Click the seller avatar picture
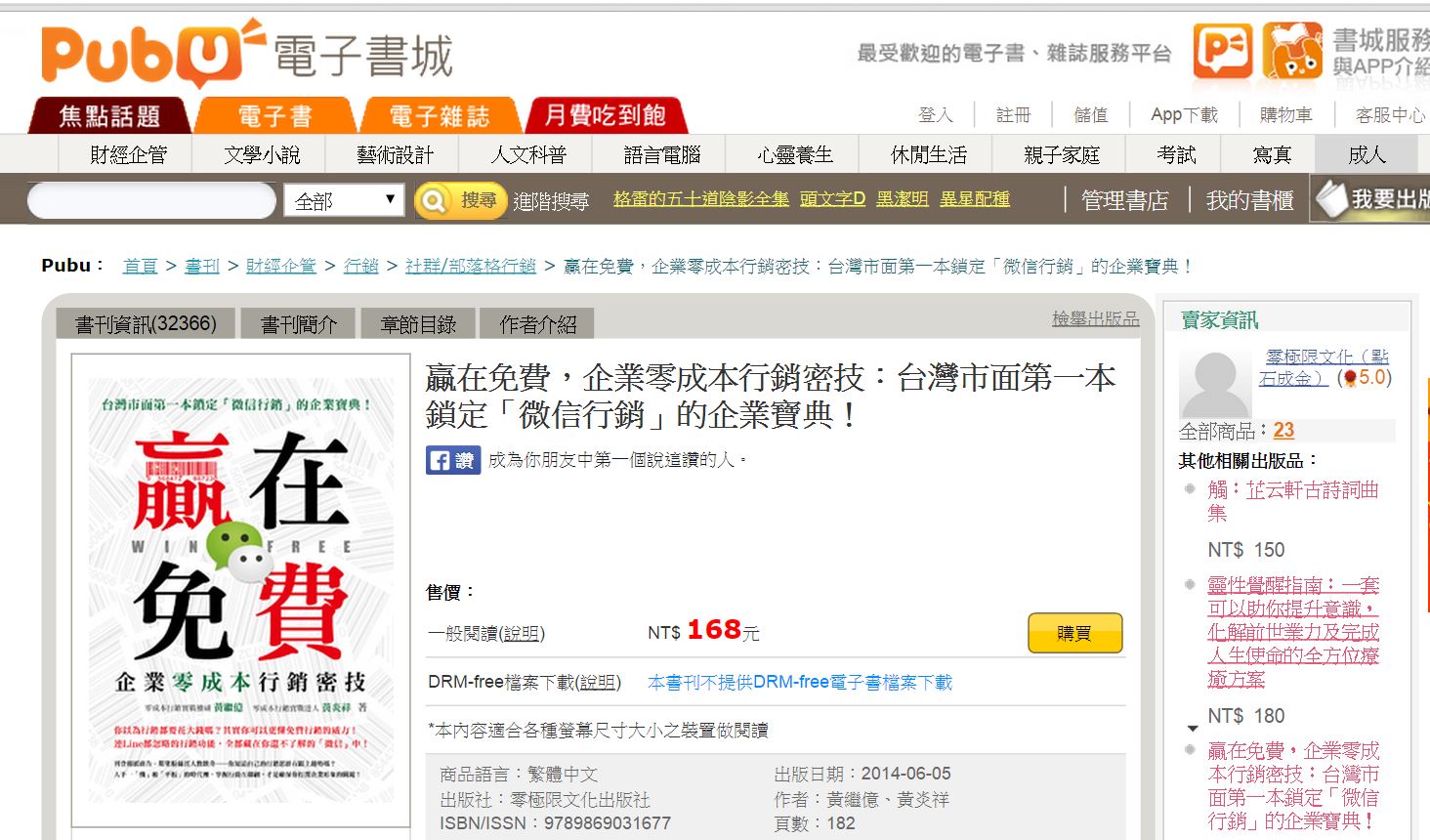The image size is (1430, 840). tap(1215, 385)
